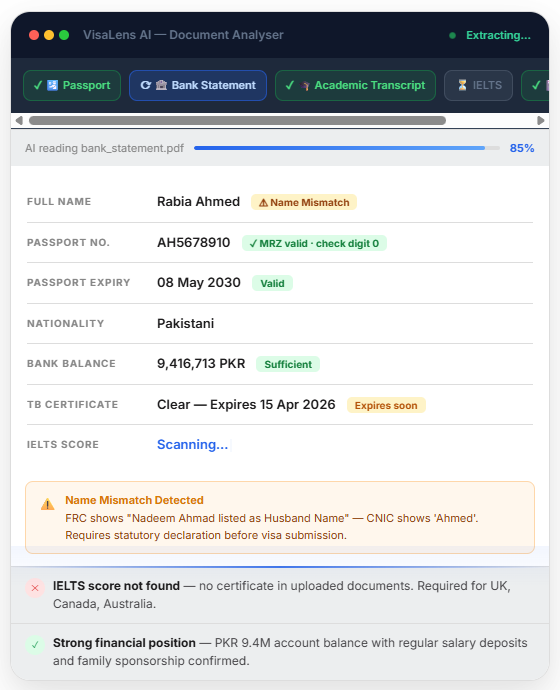Click the hourglass icon in the IELTS tab
The image size is (560, 690).
[462, 85]
